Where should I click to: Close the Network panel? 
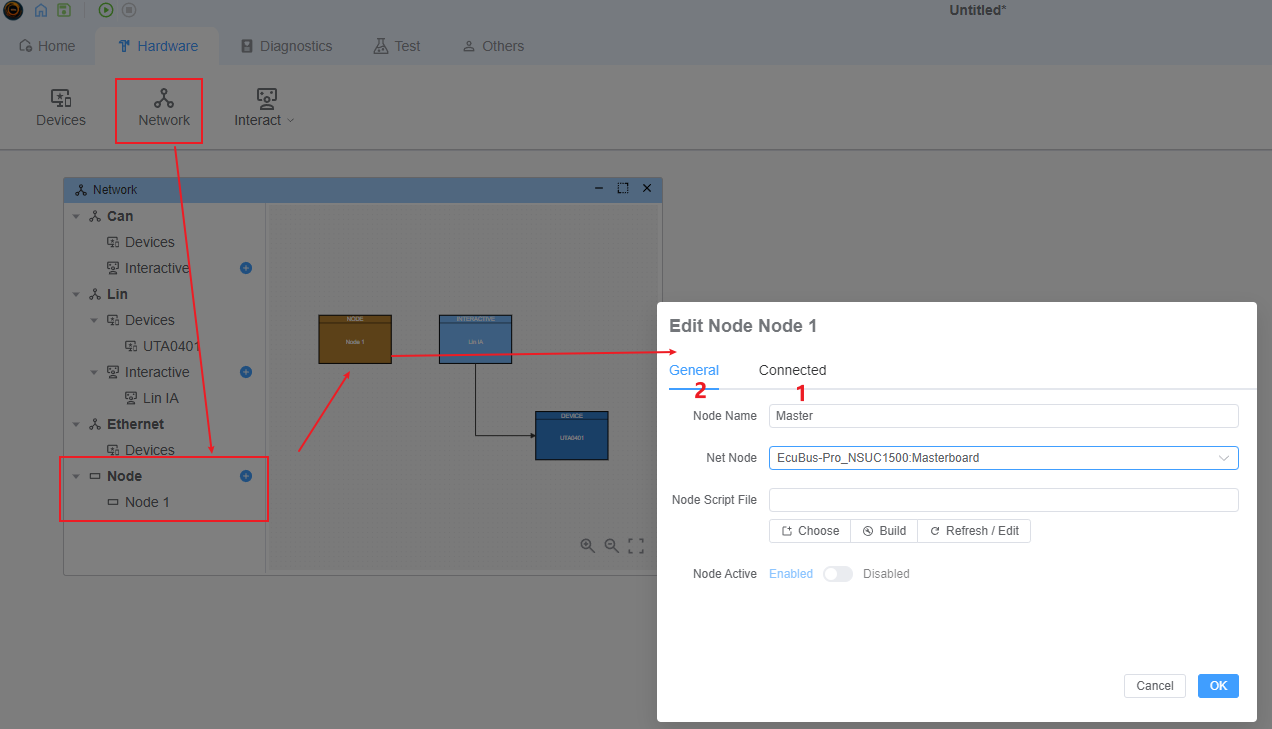(647, 188)
